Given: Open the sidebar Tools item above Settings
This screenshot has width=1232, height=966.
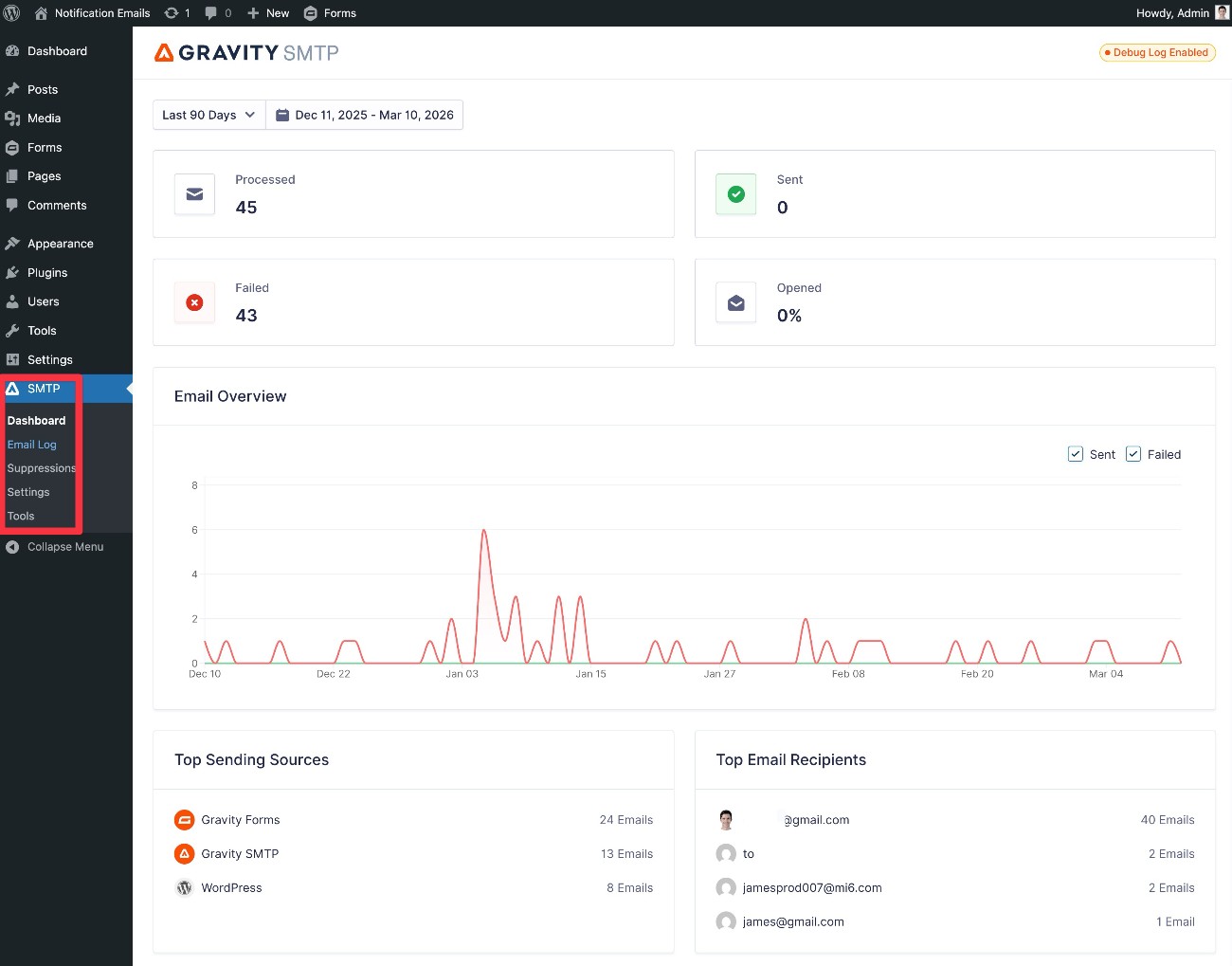Looking at the screenshot, I should coord(42,331).
